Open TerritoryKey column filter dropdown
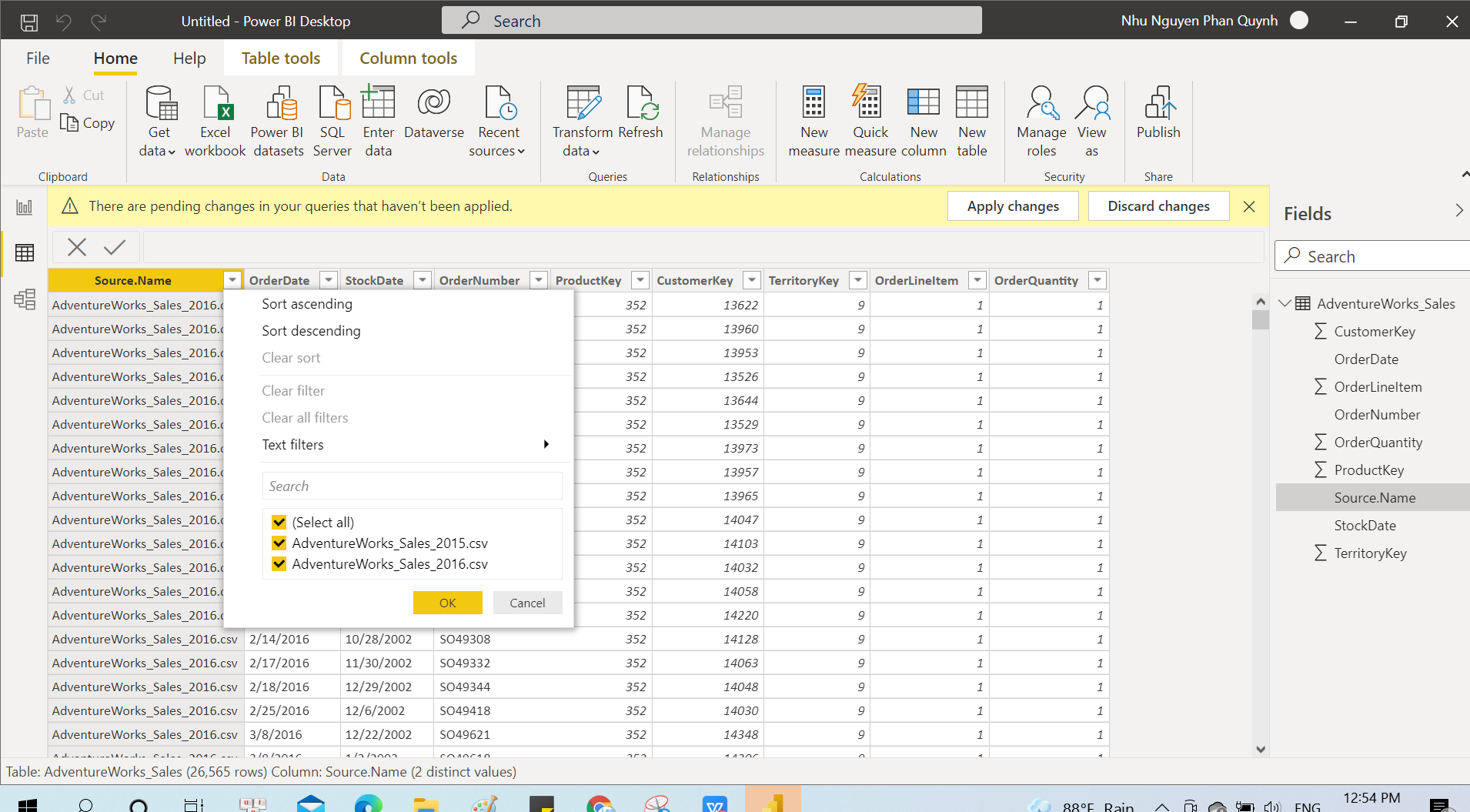This screenshot has width=1470, height=812. (858, 280)
